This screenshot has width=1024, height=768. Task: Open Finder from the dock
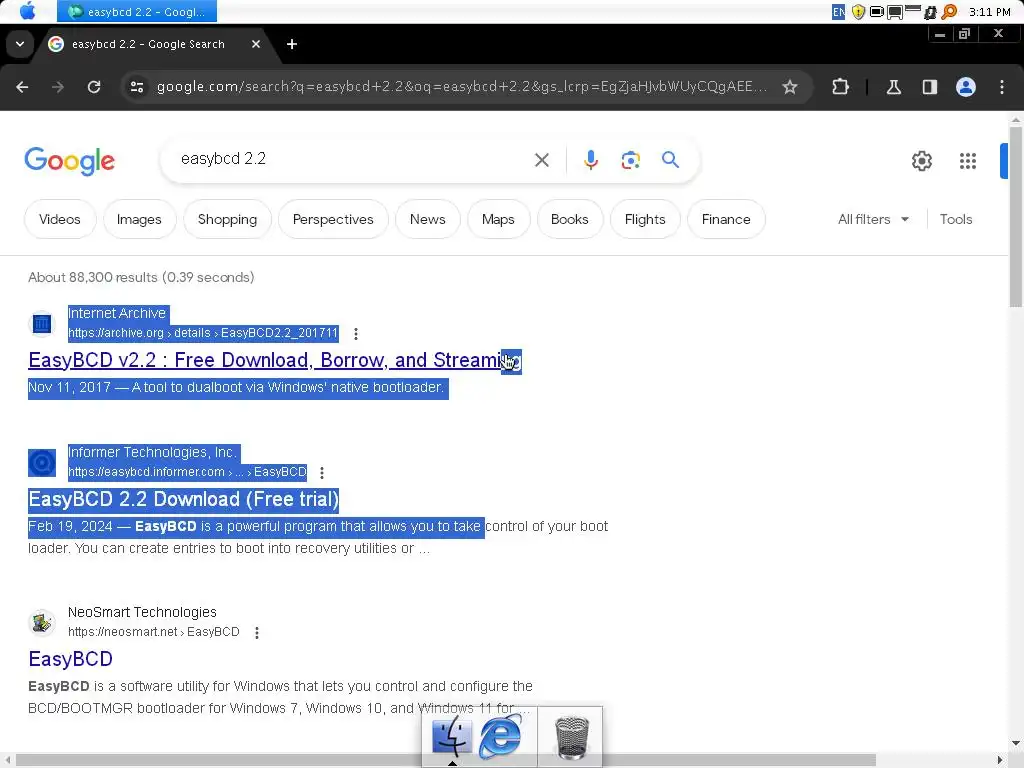[x=451, y=737]
